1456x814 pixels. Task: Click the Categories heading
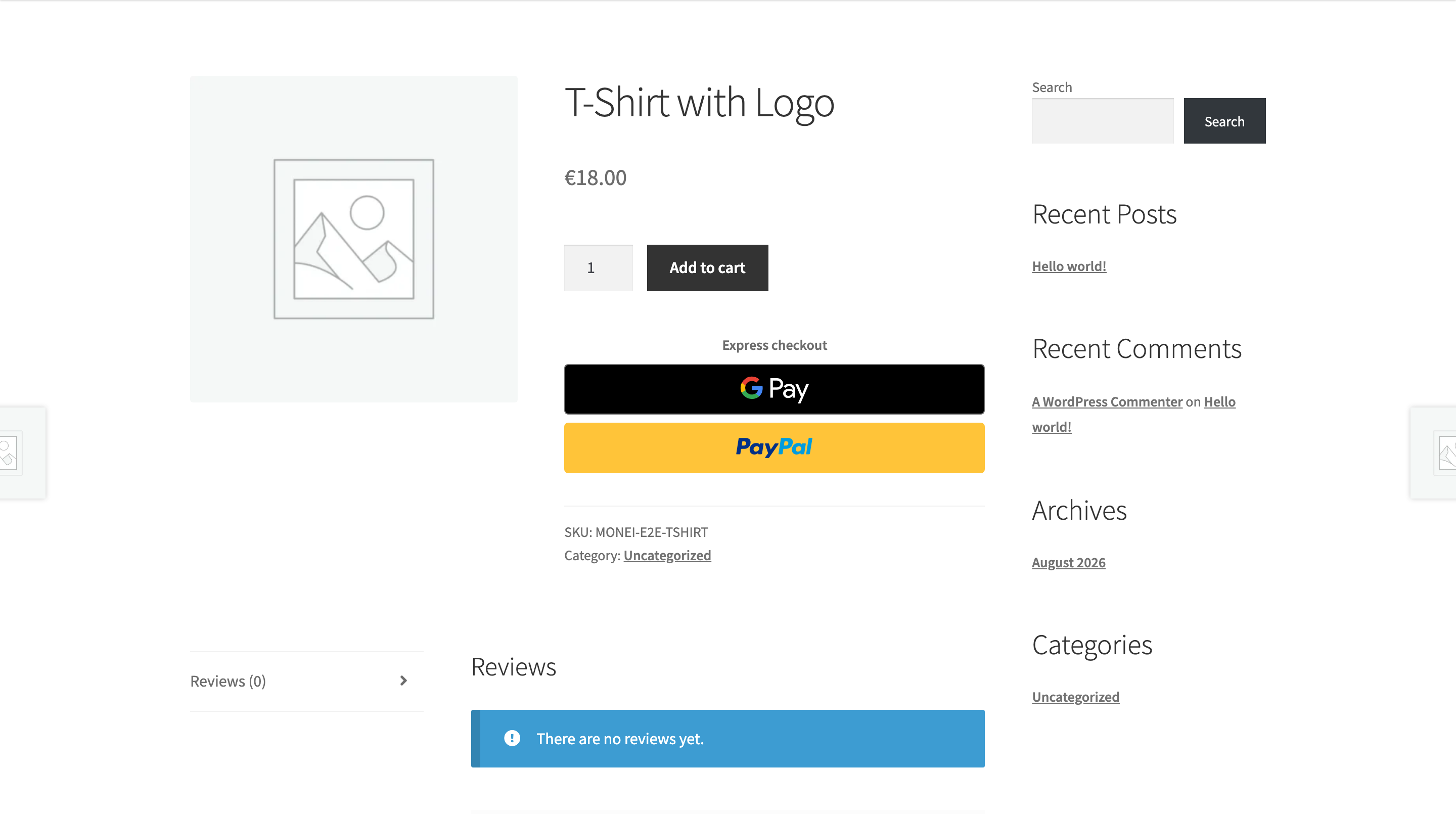[x=1092, y=645]
